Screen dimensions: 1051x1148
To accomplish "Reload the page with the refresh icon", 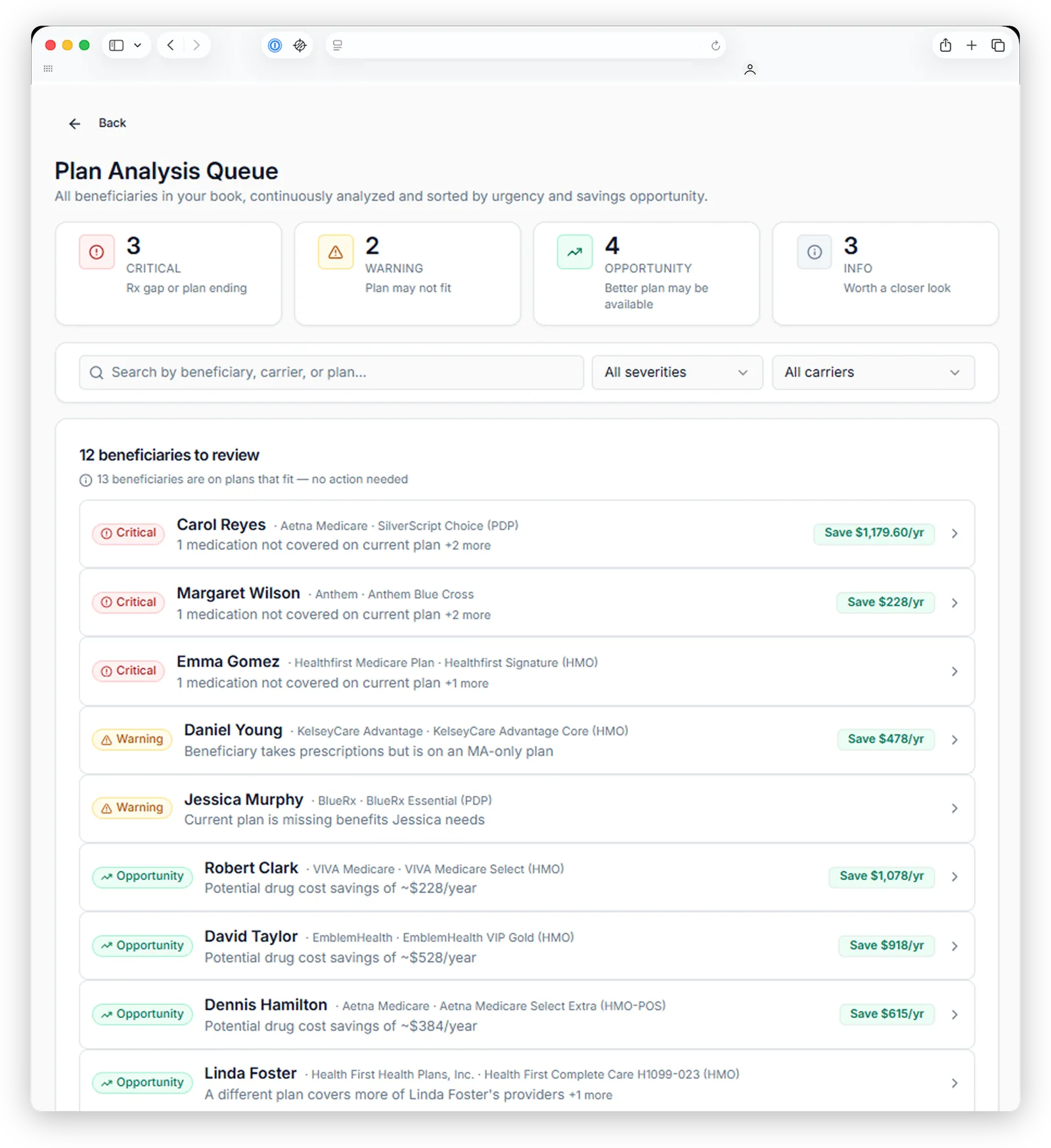I will click(715, 45).
